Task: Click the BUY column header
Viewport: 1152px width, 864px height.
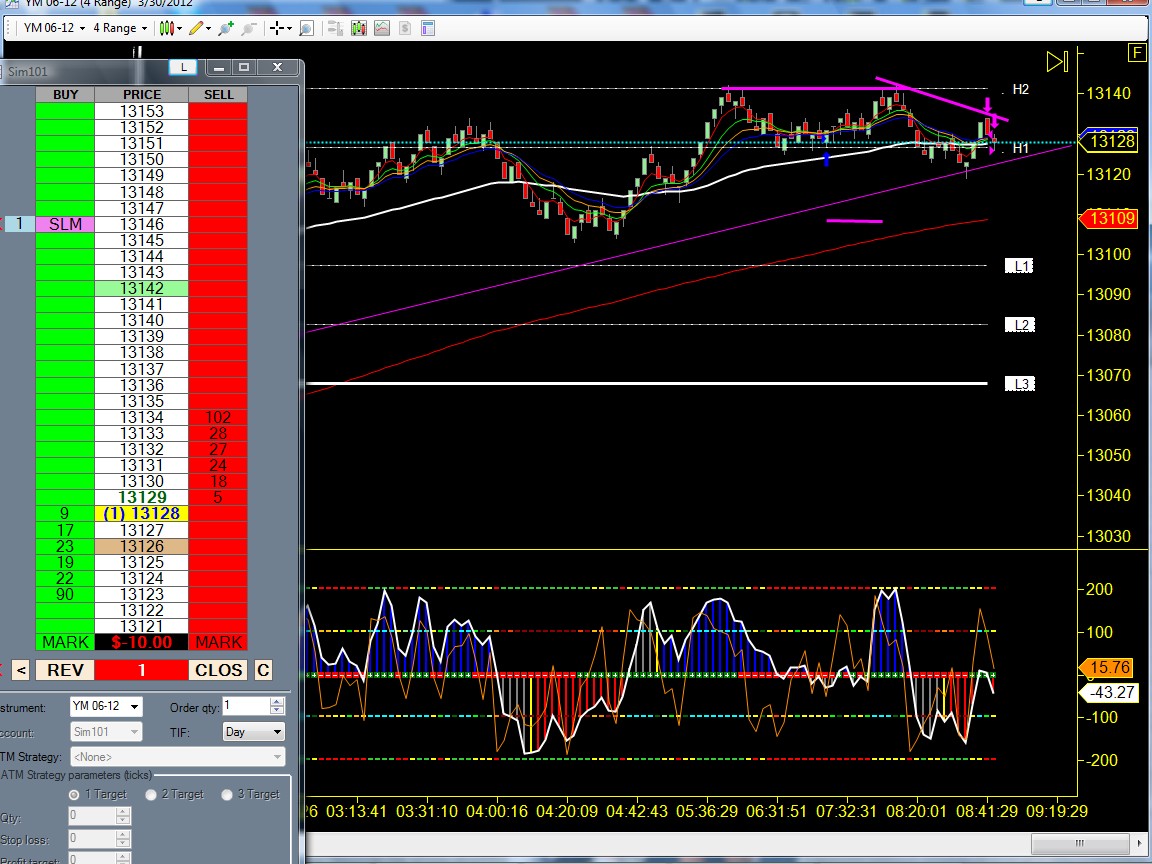Action: (x=65, y=95)
